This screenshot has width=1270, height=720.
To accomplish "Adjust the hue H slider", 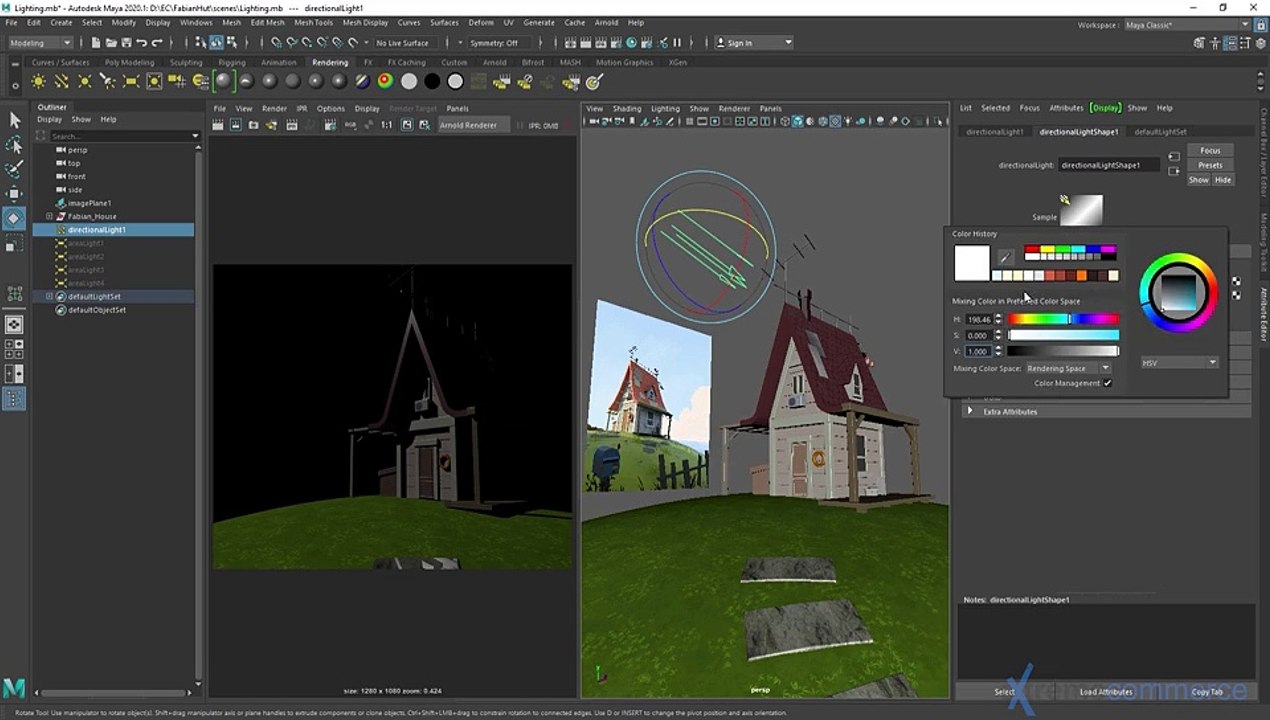I will pyautogui.click(x=1063, y=319).
